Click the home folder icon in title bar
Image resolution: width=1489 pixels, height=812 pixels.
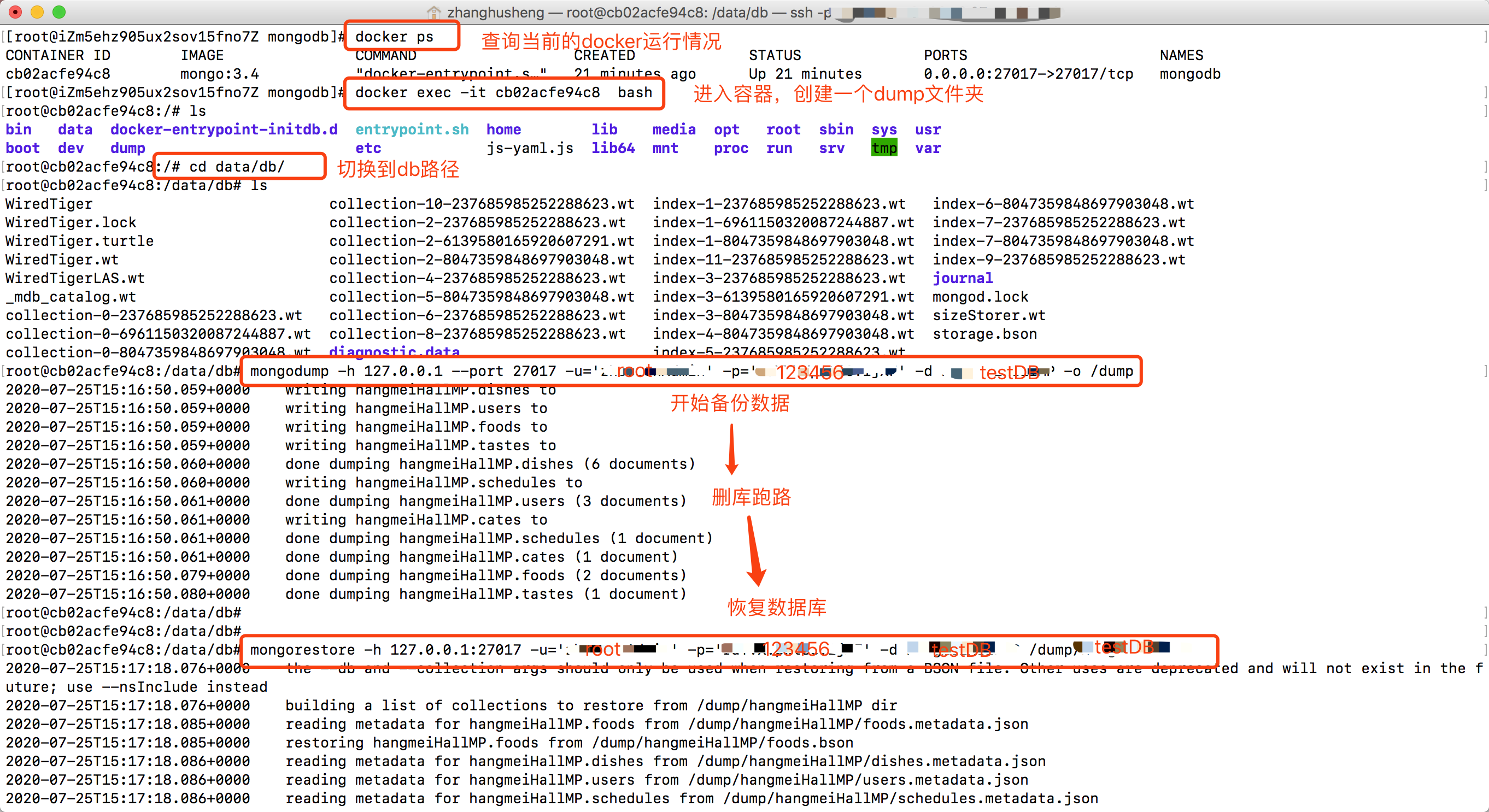(x=433, y=12)
